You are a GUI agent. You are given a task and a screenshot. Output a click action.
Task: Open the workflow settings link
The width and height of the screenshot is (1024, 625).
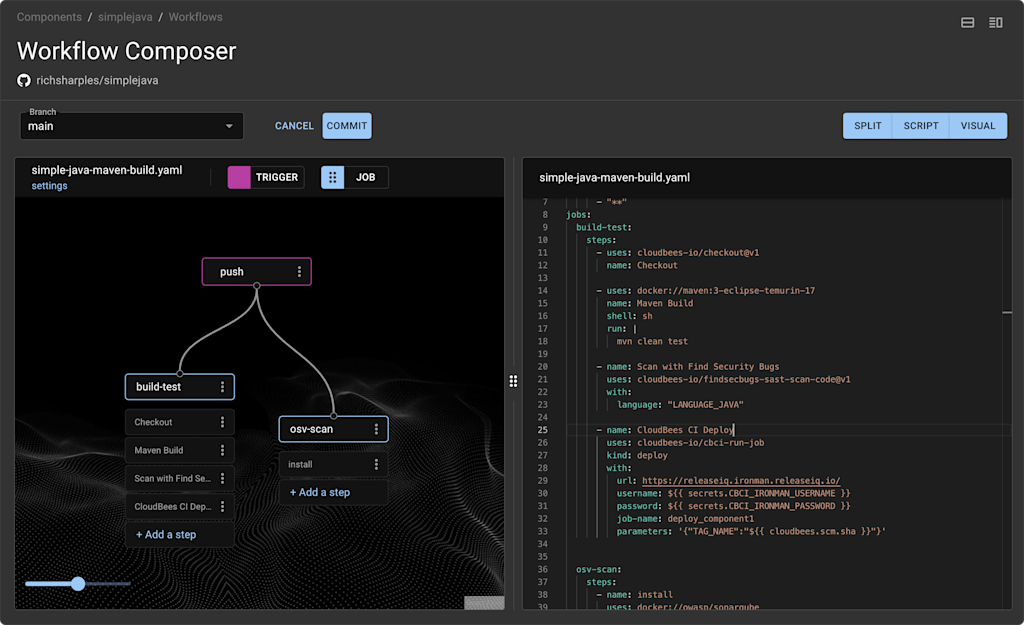coord(50,186)
